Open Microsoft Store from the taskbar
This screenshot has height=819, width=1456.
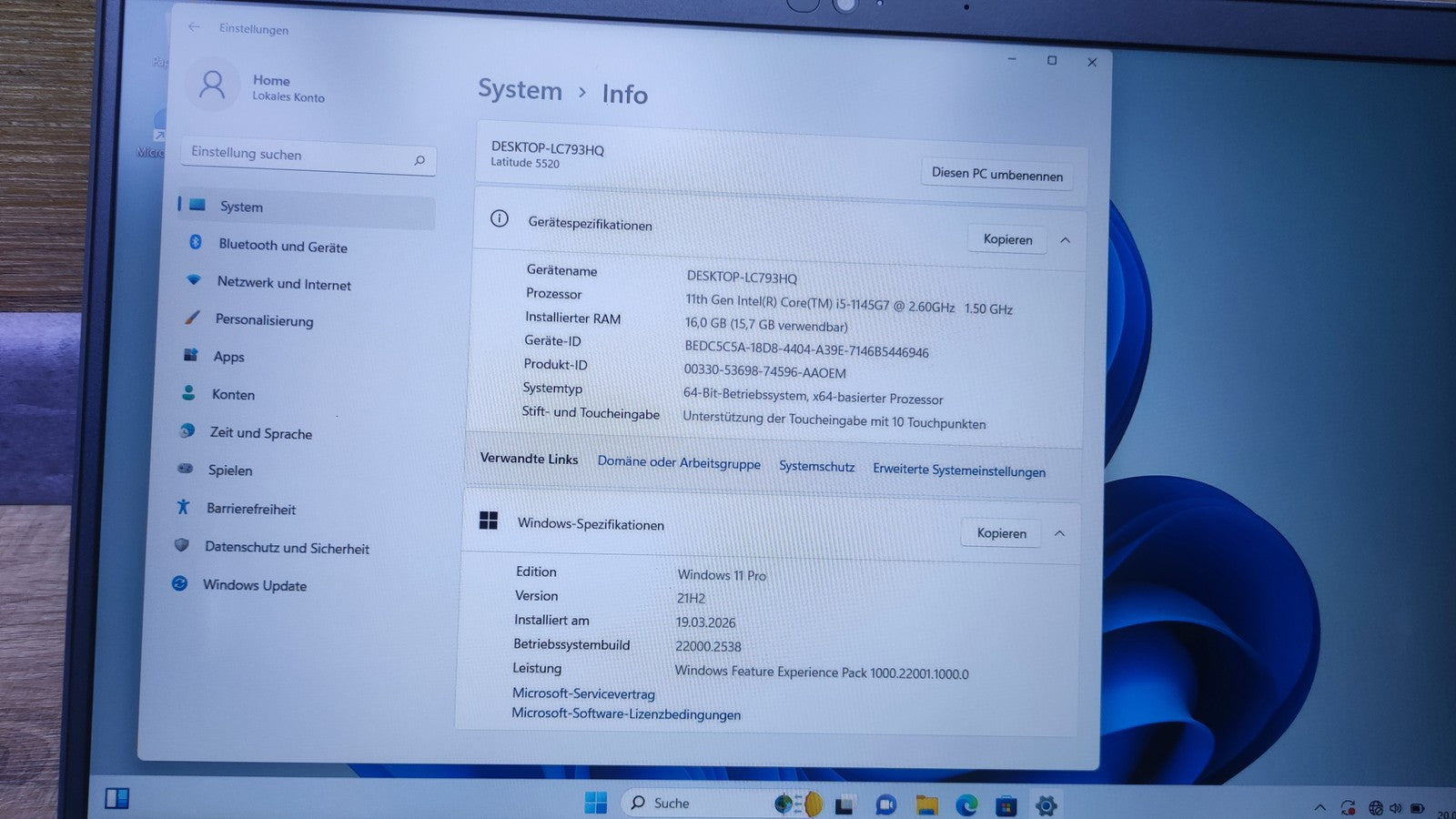click(1006, 805)
